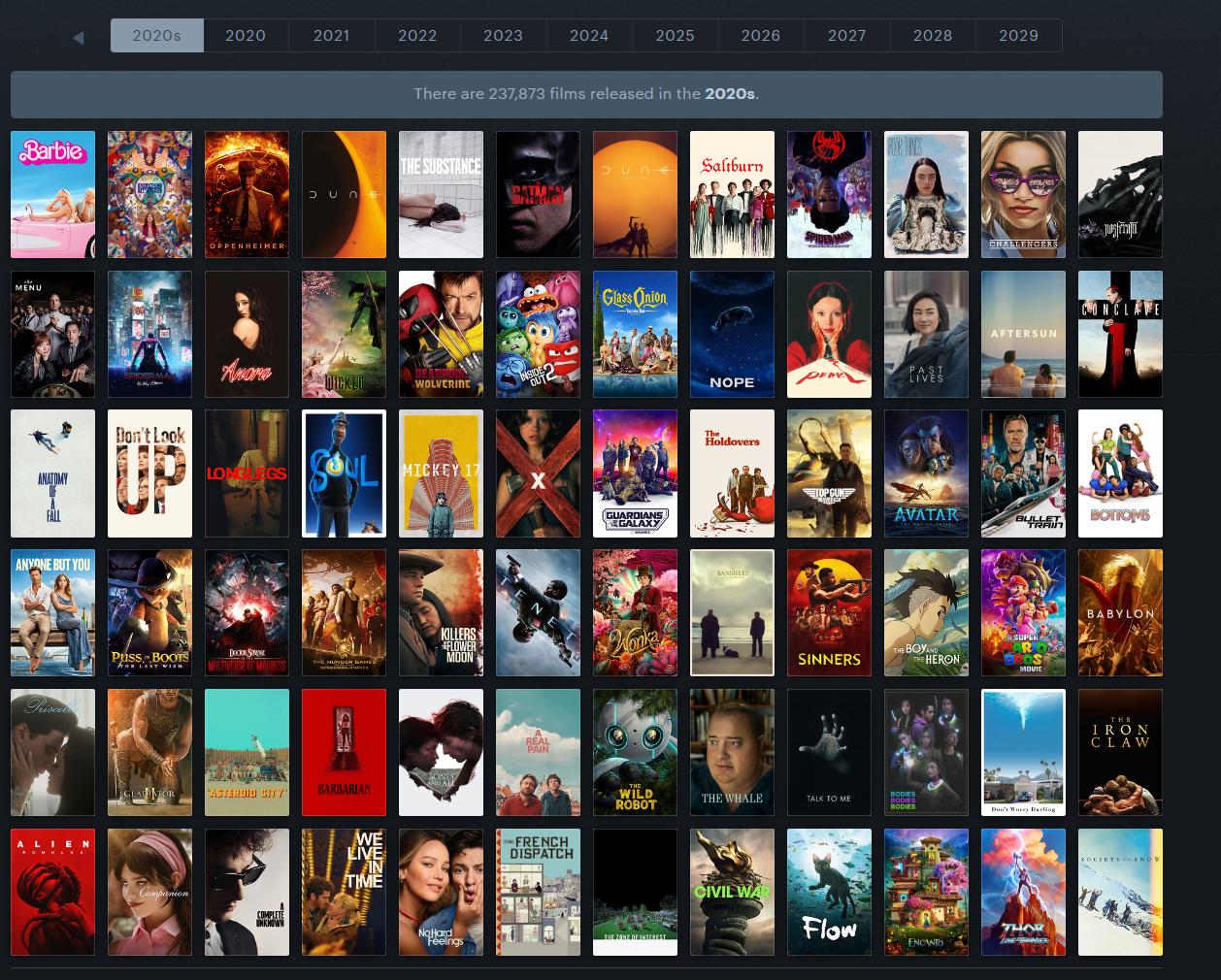Select the Mickey 17 poster
Screen dimensions: 1221x980
pyautogui.click(x=442, y=474)
